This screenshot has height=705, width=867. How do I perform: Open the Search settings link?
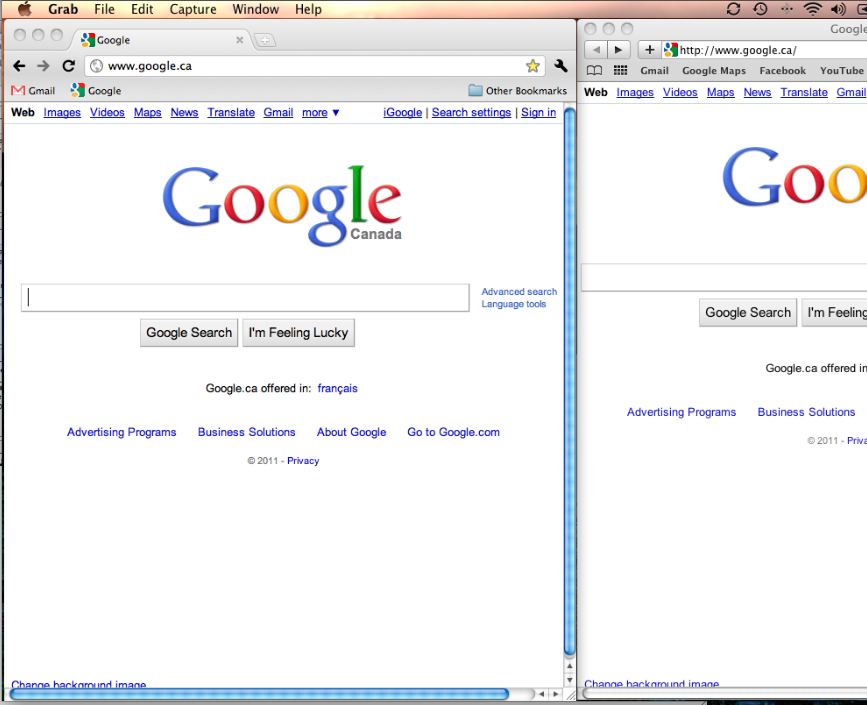point(471,113)
